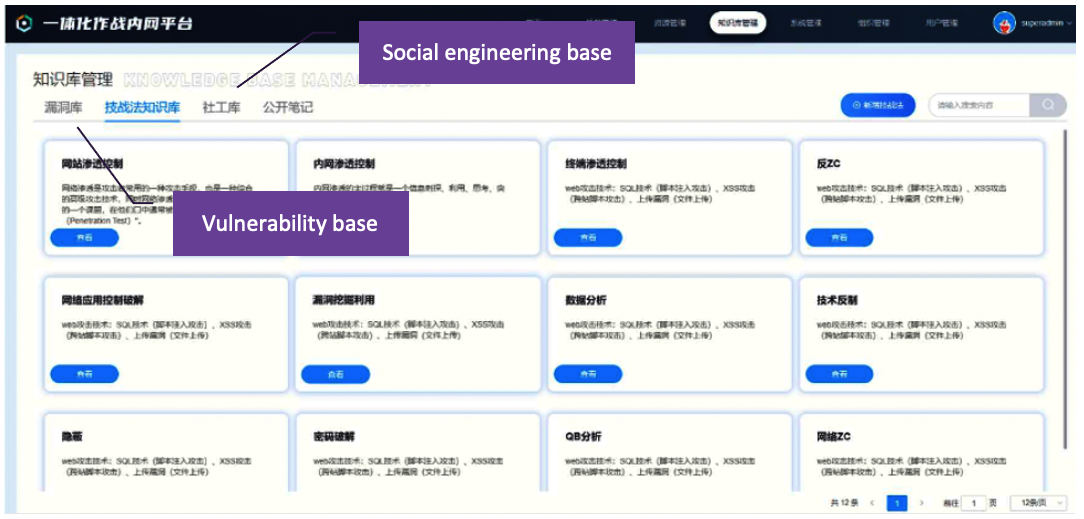Open the 公开笔记 tab
The width and height of the screenshot is (1084, 519).
point(288,107)
